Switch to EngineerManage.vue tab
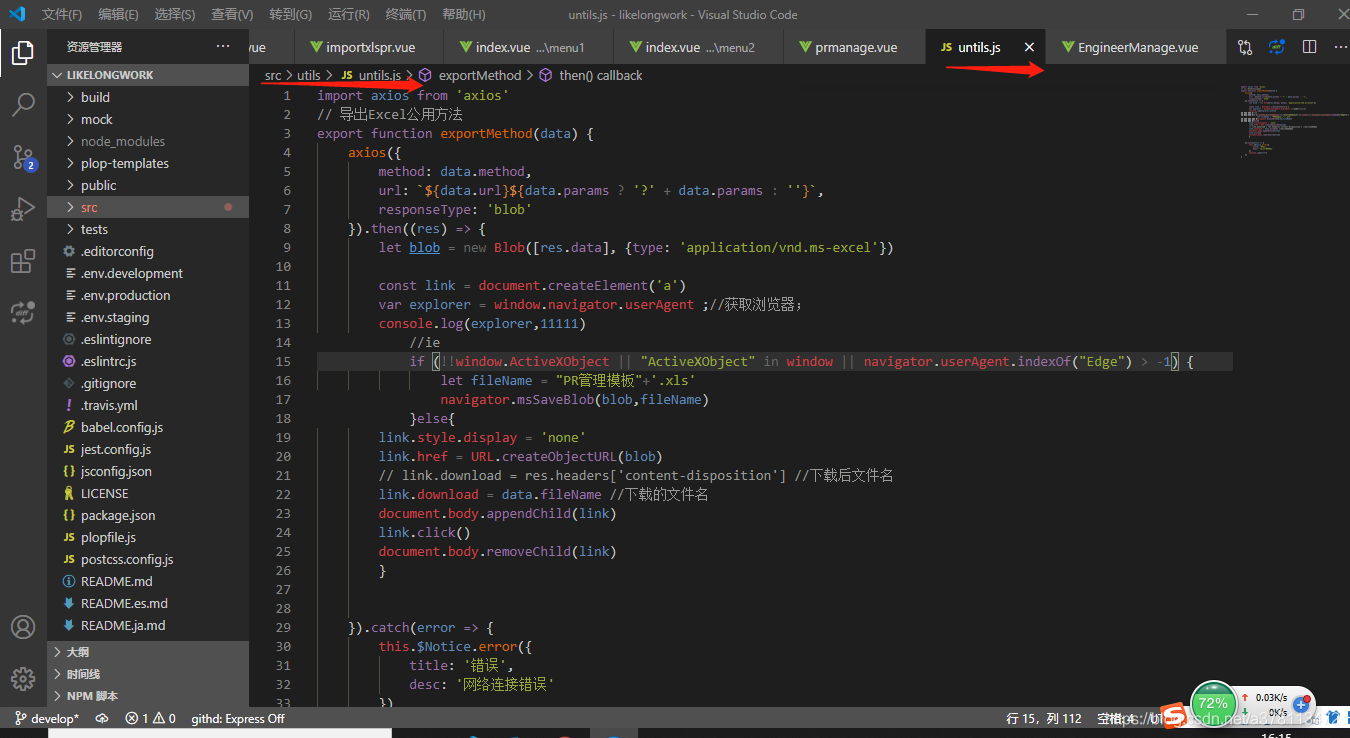 click(1136, 47)
